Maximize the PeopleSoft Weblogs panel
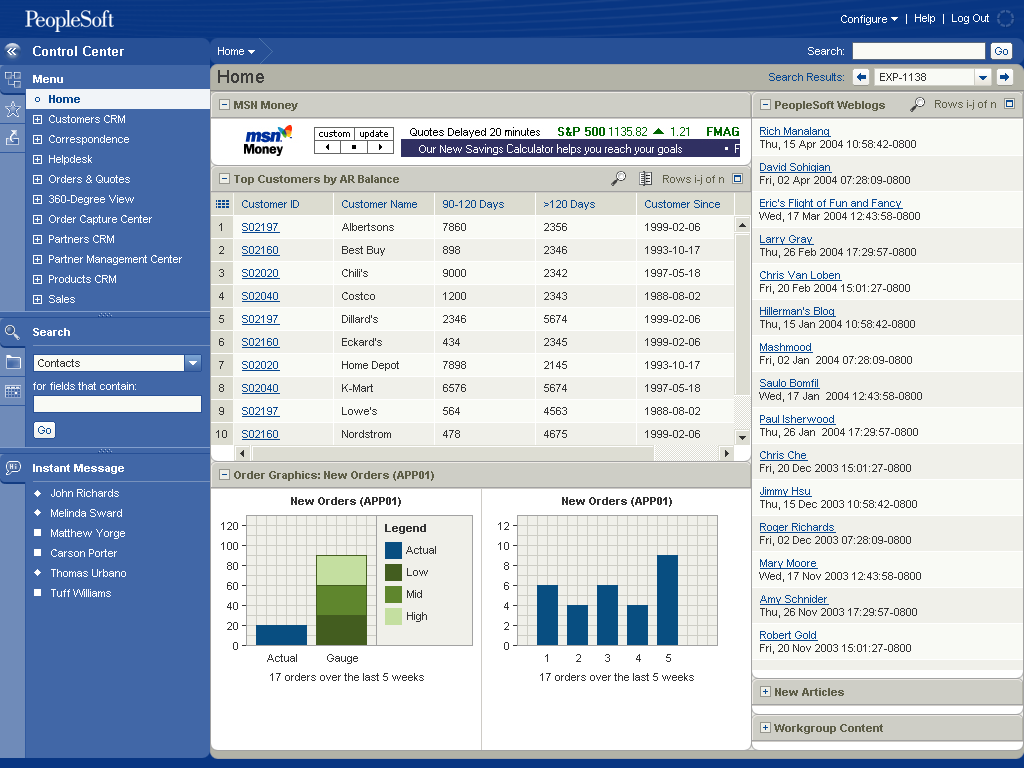Viewport: 1024px width, 768px height. tap(1009, 104)
